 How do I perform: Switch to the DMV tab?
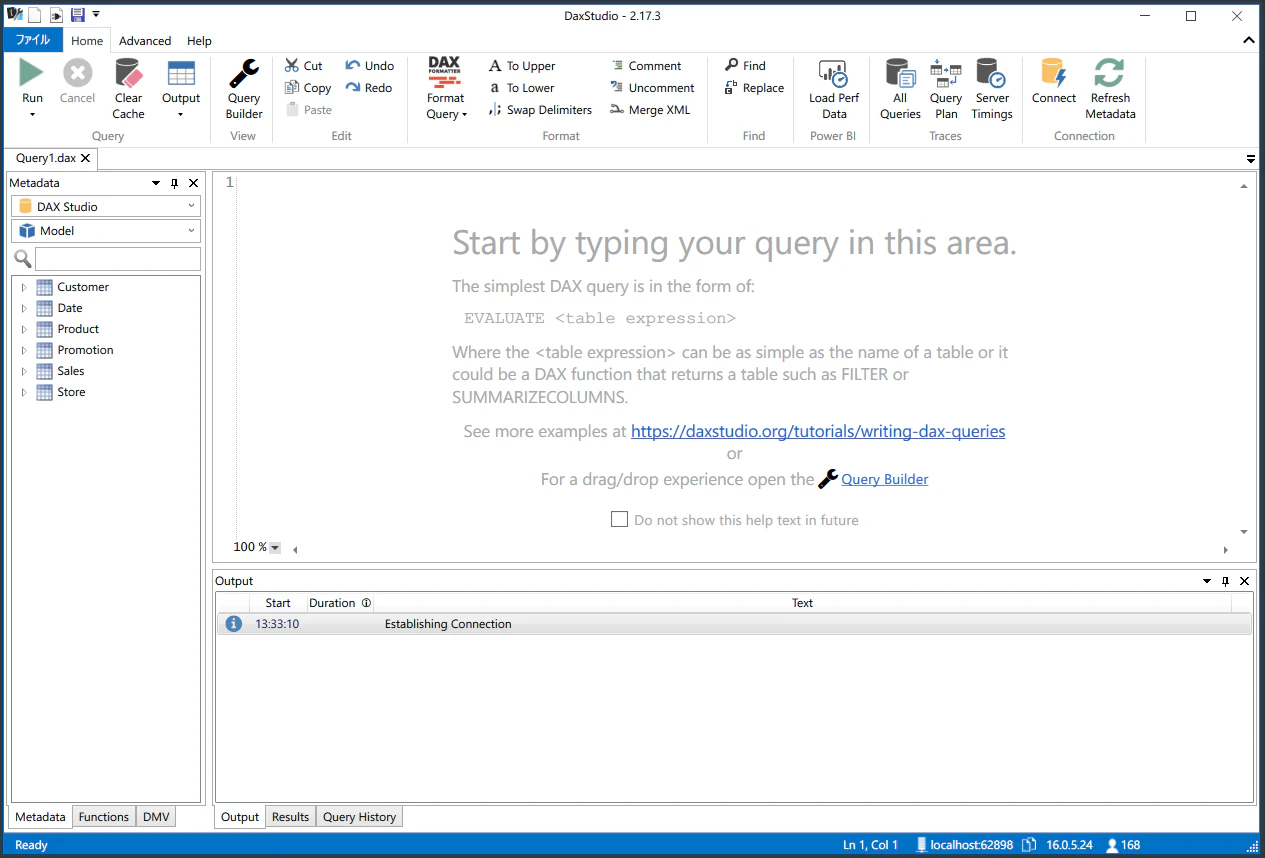(x=156, y=817)
